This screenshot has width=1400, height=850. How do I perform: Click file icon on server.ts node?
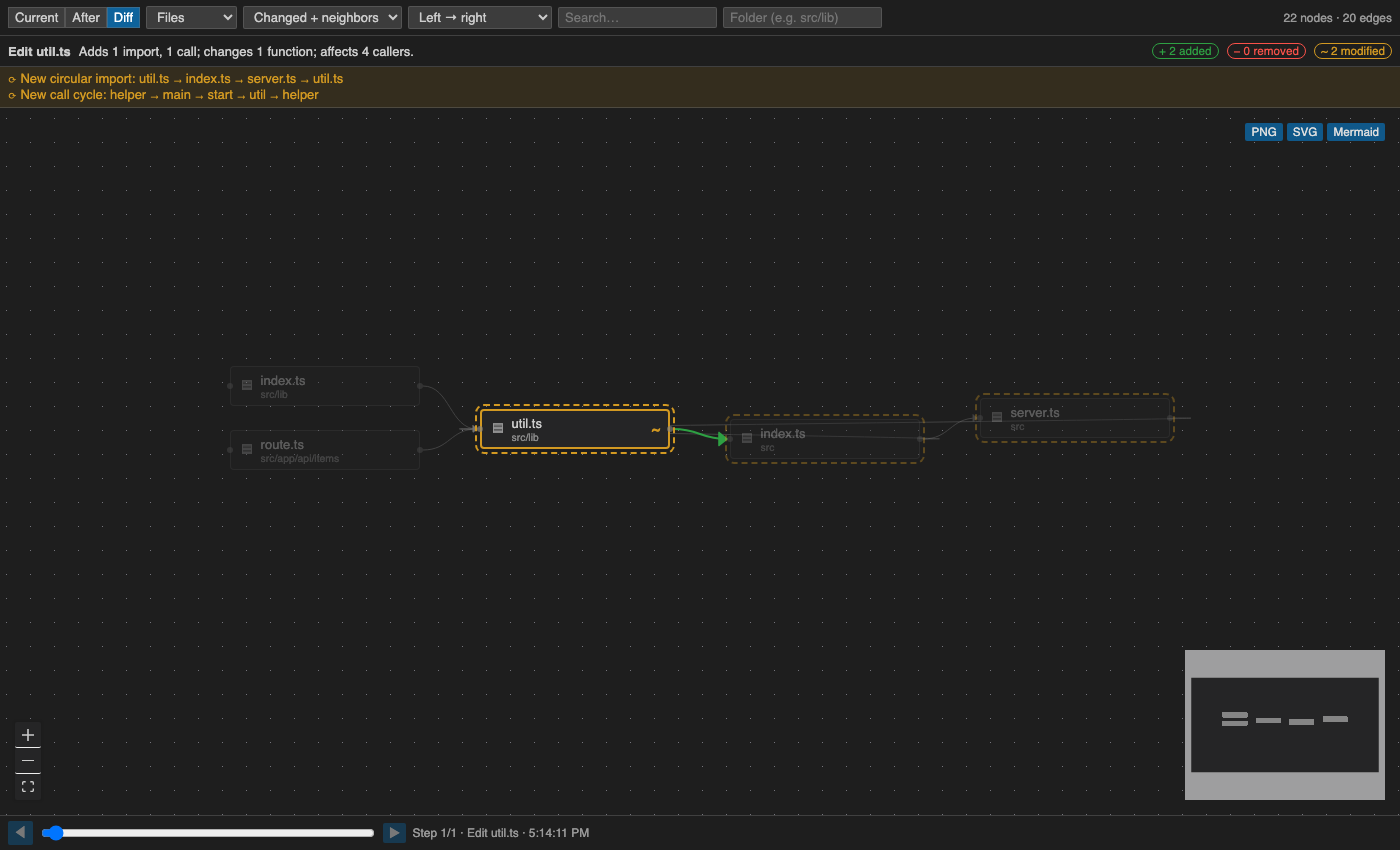click(997, 417)
